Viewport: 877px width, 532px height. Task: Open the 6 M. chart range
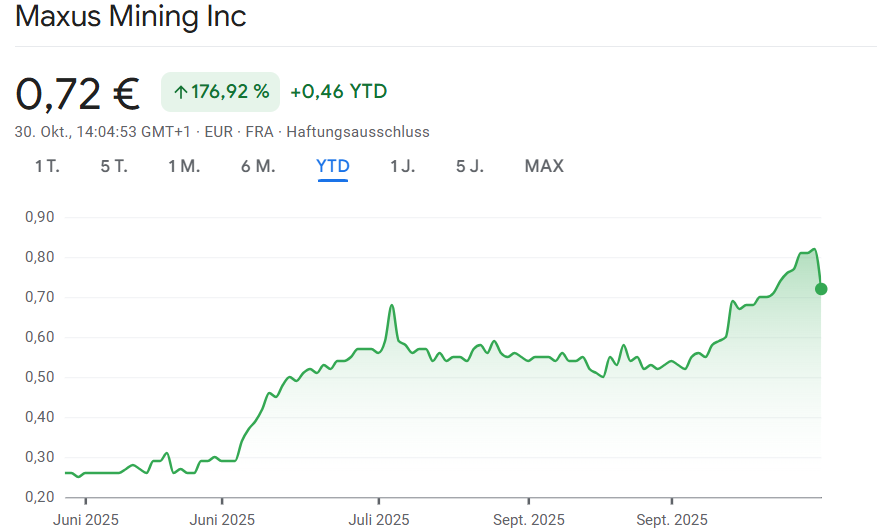coord(258,166)
